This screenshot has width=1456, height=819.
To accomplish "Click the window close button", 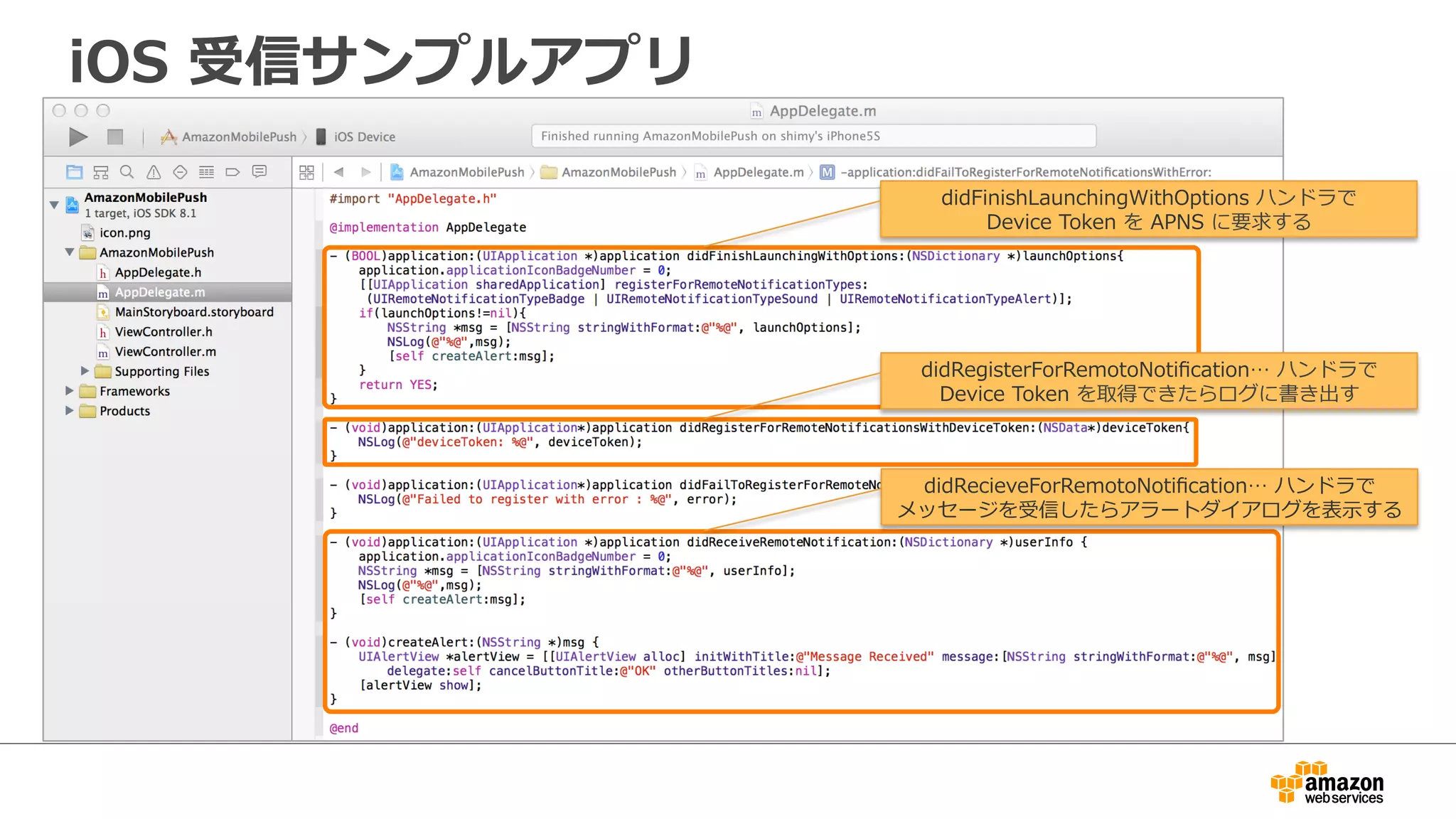I will [x=60, y=111].
